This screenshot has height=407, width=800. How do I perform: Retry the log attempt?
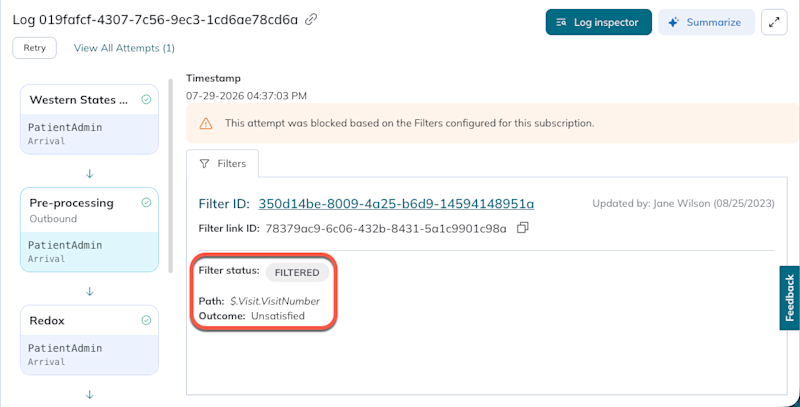[35, 48]
